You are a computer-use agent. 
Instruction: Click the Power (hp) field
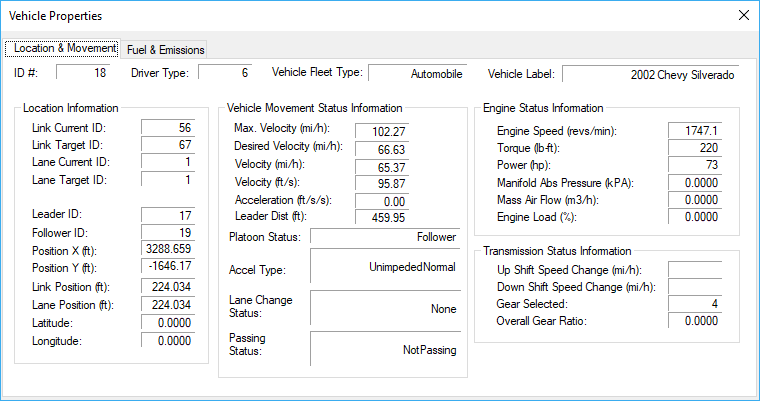695,165
